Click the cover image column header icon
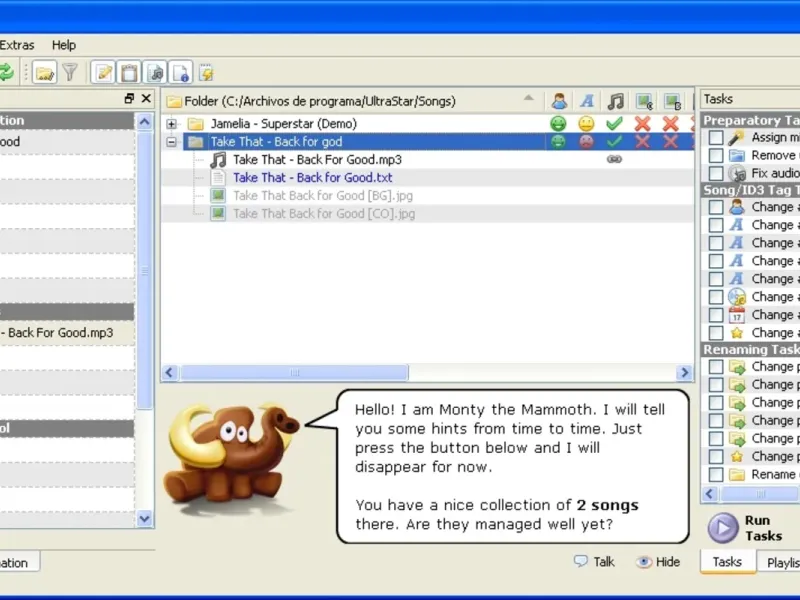Screen dimensions: 800x600 [644, 102]
